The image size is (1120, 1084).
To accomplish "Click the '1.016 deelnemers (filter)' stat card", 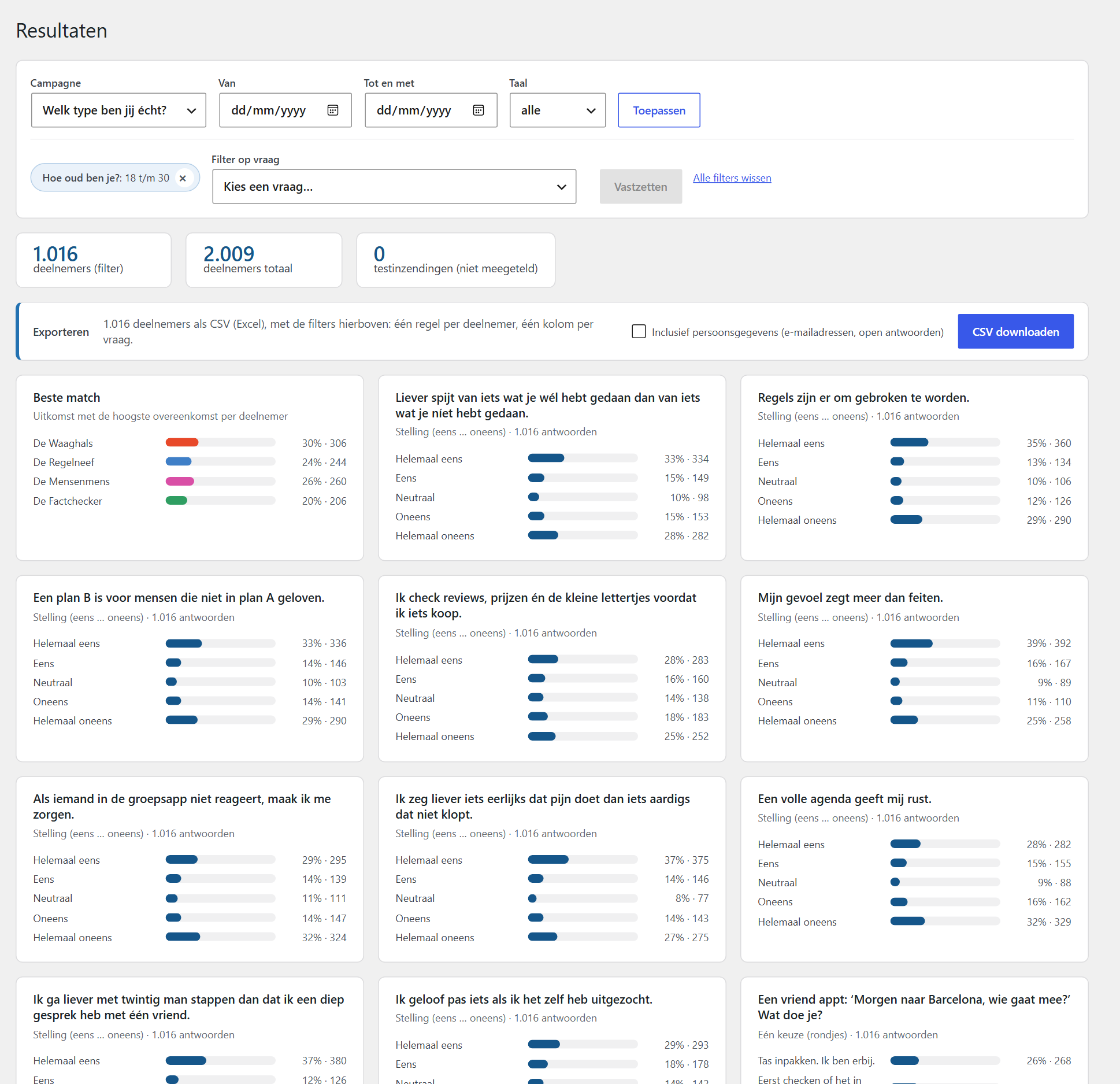I will coord(94,260).
